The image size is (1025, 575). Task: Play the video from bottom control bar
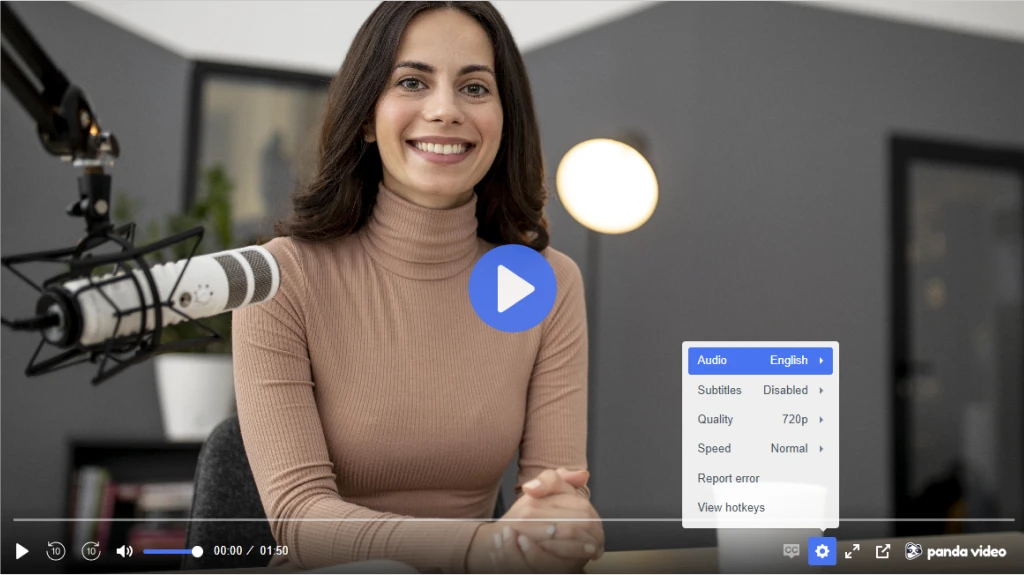(x=22, y=551)
